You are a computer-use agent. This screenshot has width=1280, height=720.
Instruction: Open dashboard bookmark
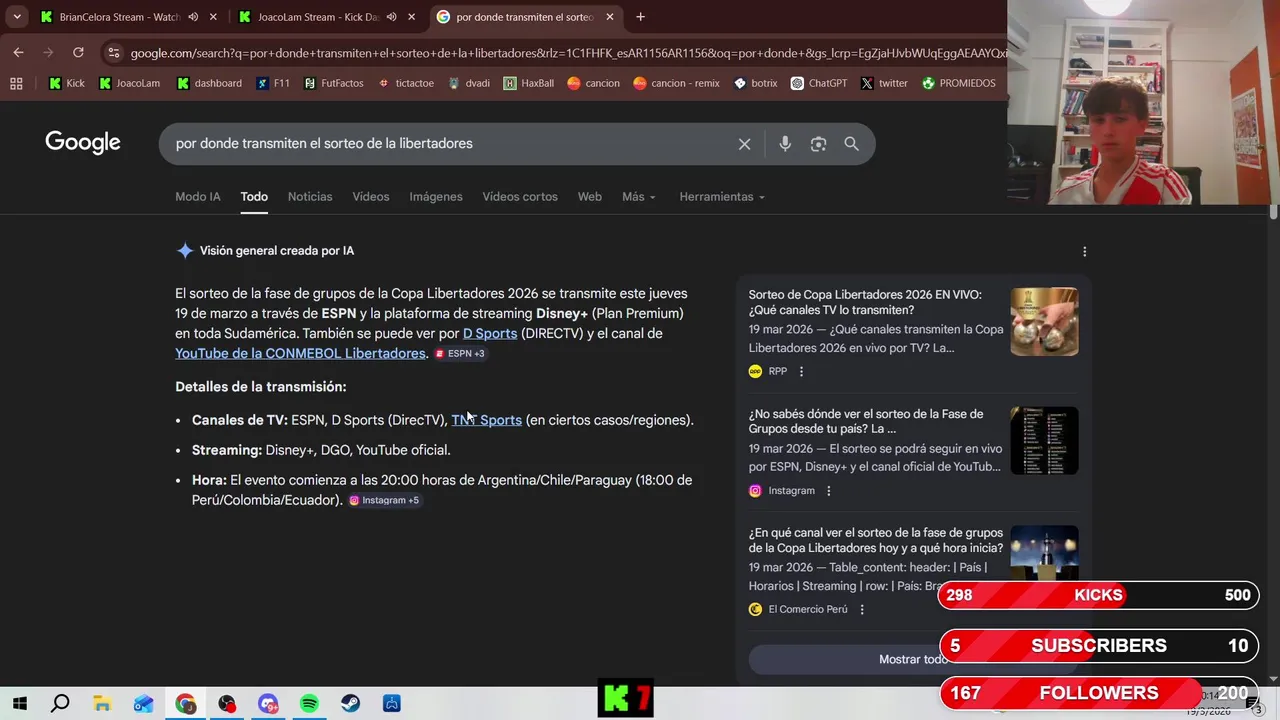[x=209, y=83]
